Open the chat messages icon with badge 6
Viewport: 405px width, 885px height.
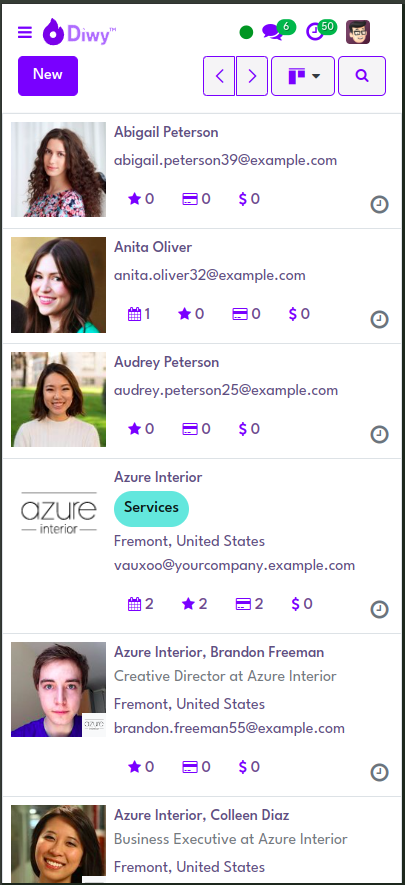272,32
